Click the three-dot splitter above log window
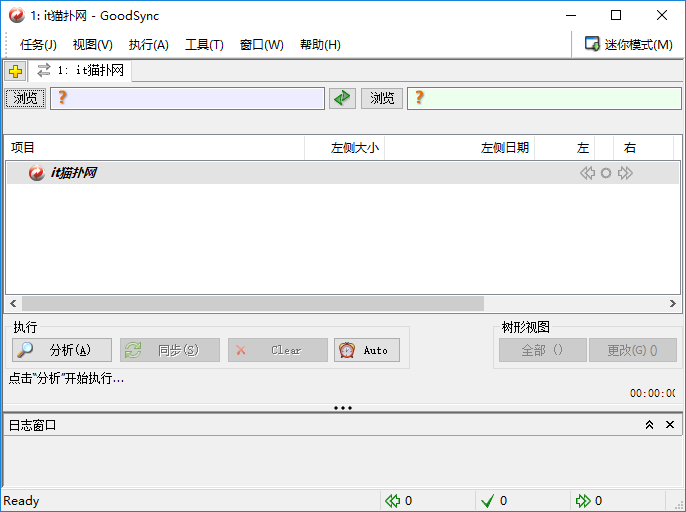Viewport: 686px width, 512px height. (x=343, y=408)
